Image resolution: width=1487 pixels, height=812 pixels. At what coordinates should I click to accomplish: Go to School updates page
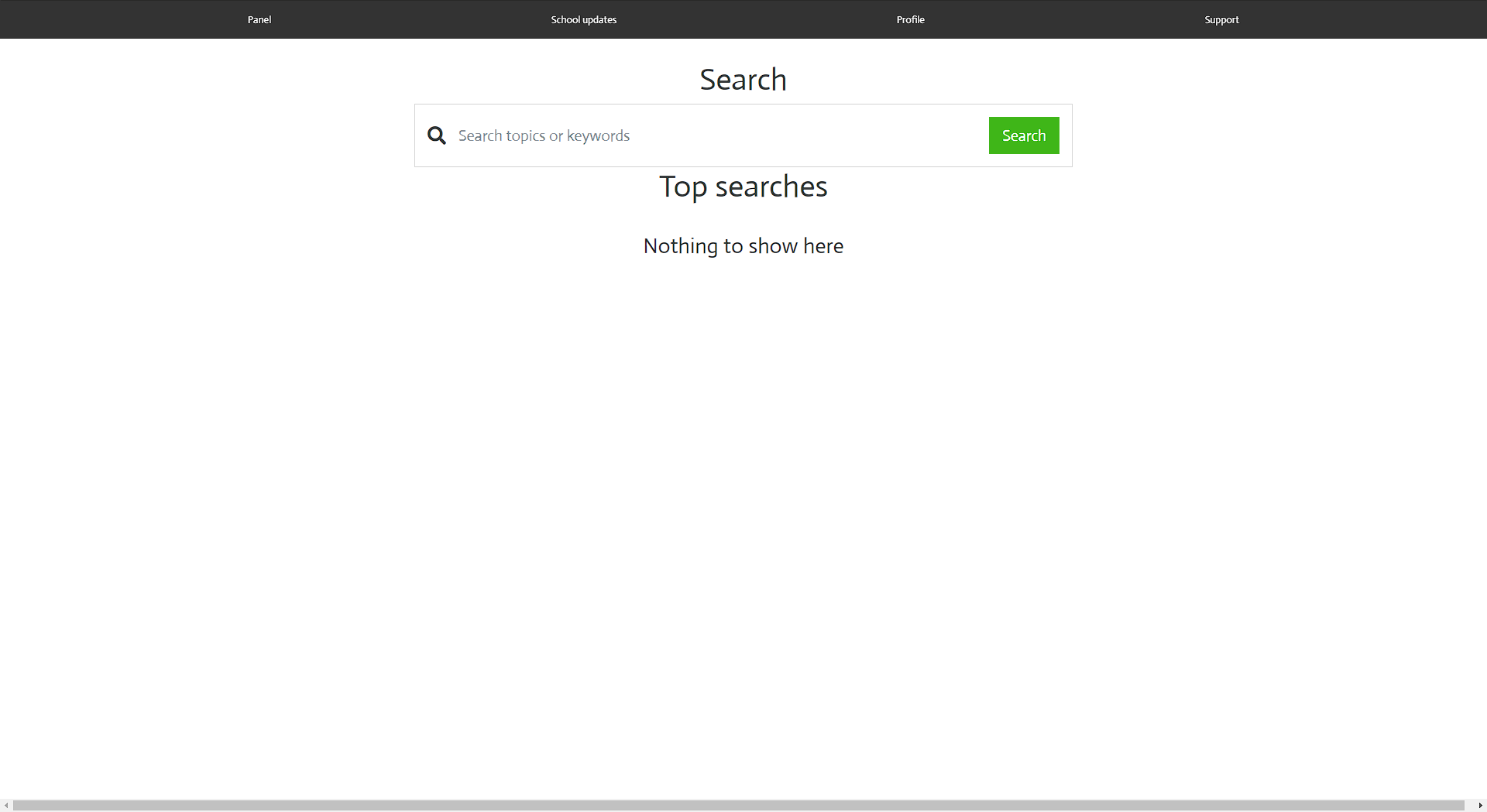pos(583,19)
